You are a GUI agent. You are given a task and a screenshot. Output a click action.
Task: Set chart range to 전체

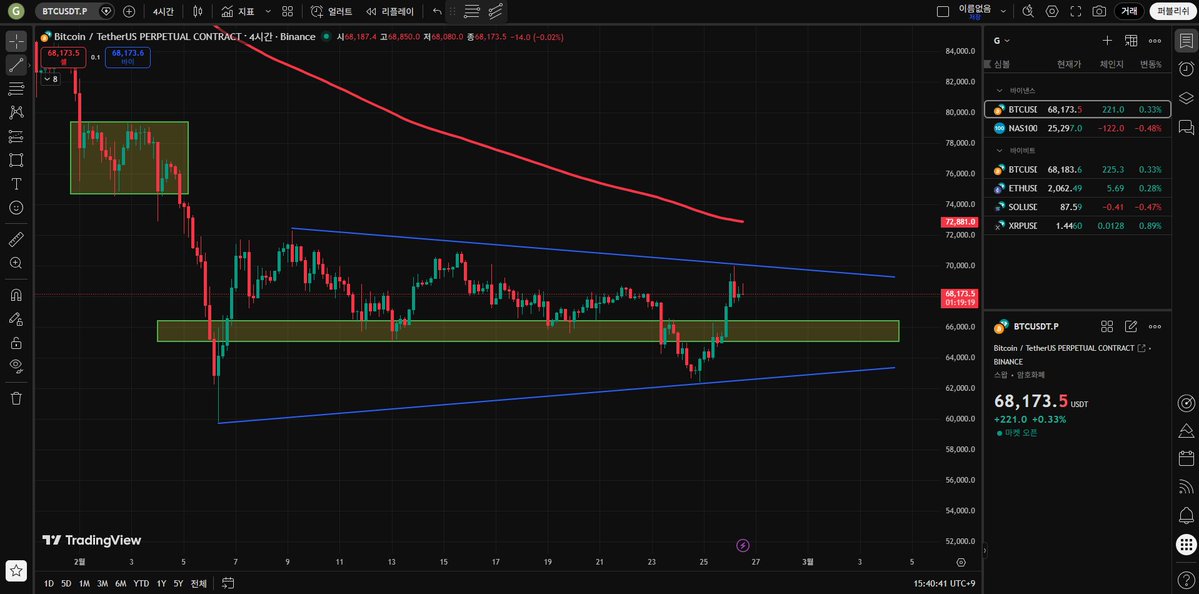point(199,583)
